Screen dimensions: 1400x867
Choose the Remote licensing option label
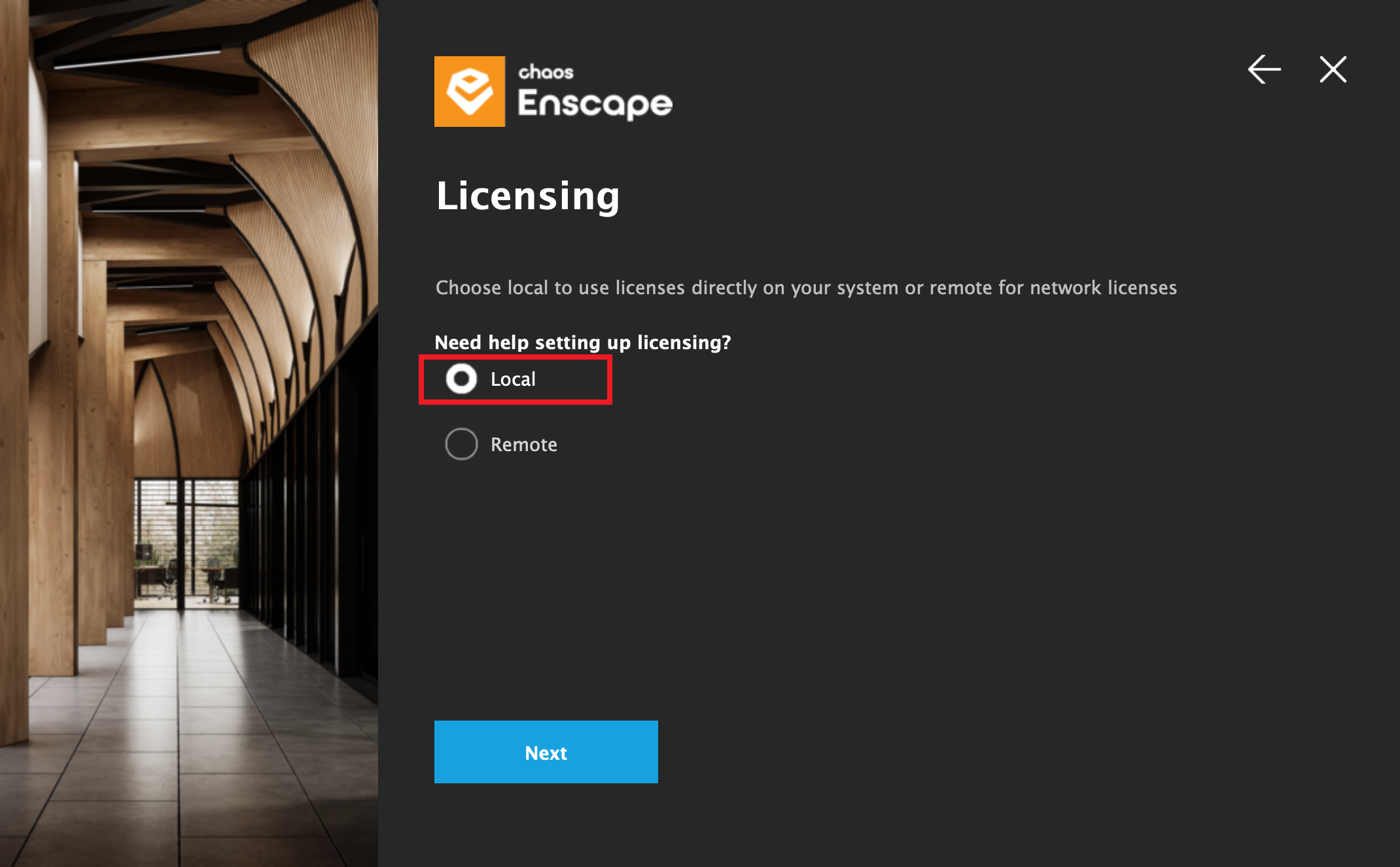pyautogui.click(x=524, y=445)
